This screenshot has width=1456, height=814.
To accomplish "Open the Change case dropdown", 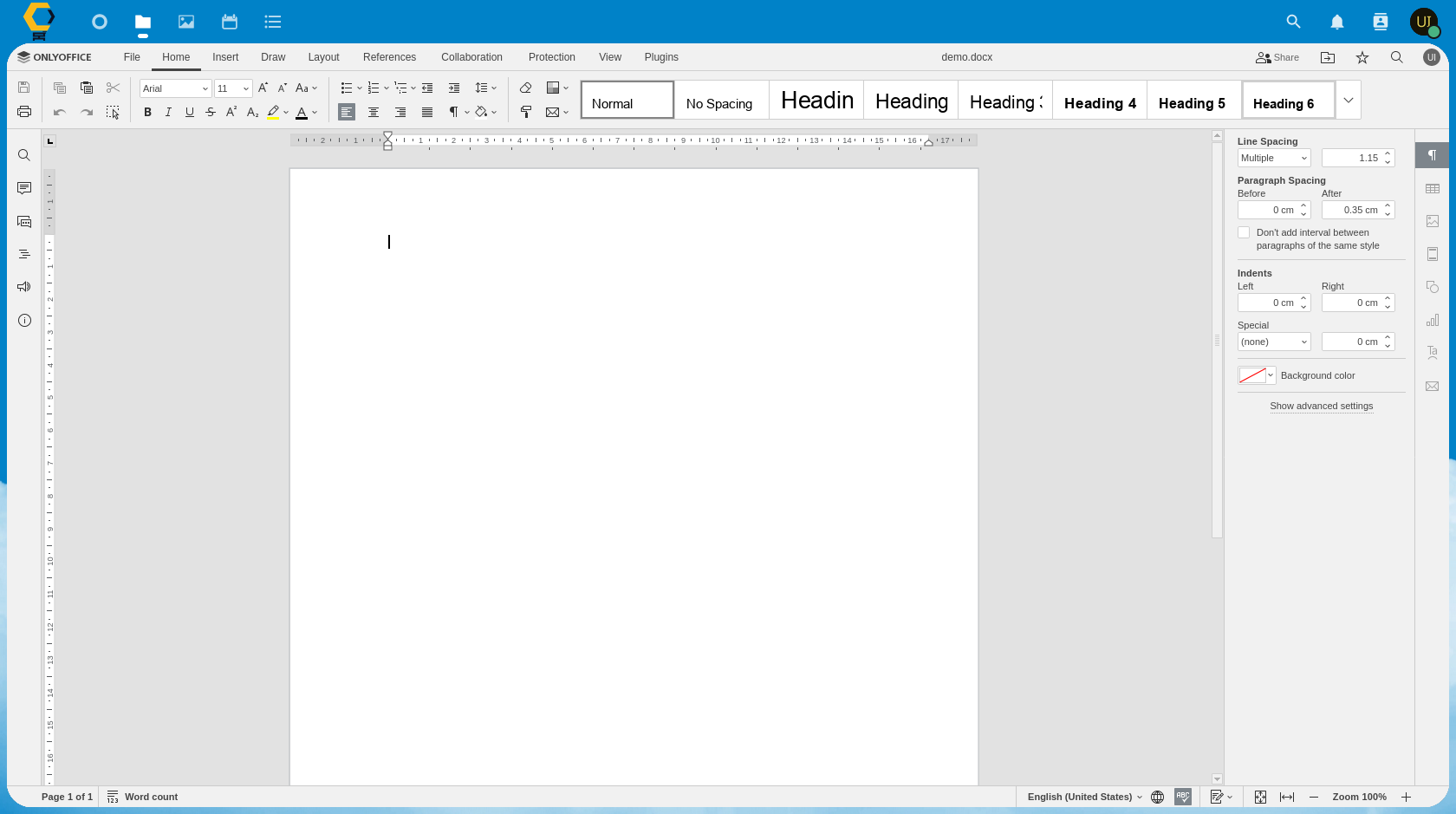I will click(x=306, y=88).
